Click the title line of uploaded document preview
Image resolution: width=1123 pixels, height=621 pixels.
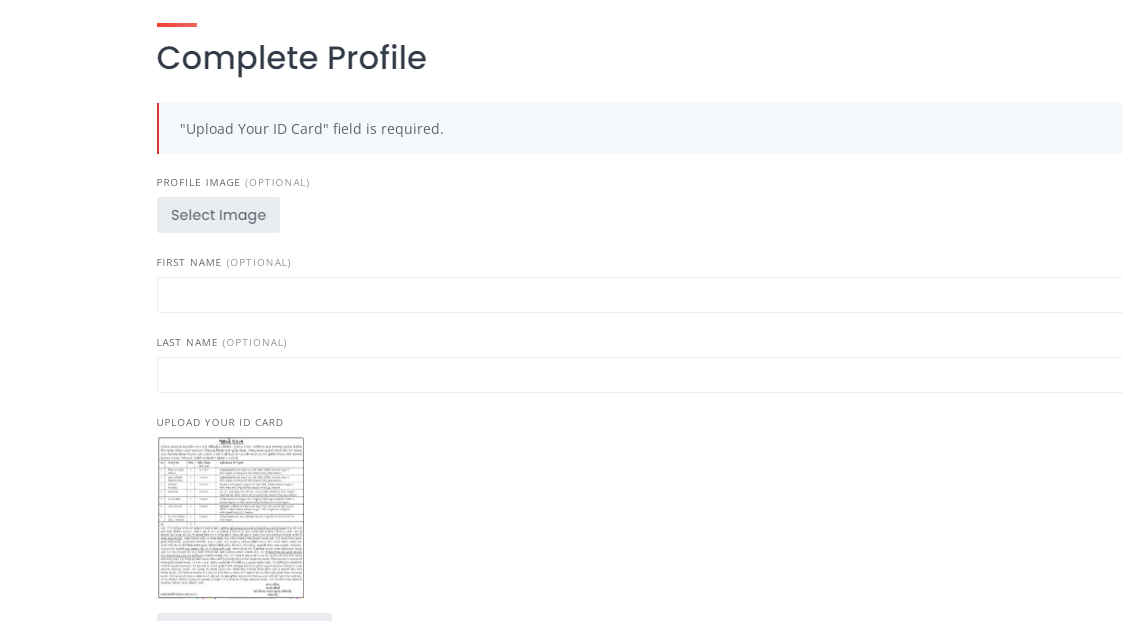tap(231, 441)
